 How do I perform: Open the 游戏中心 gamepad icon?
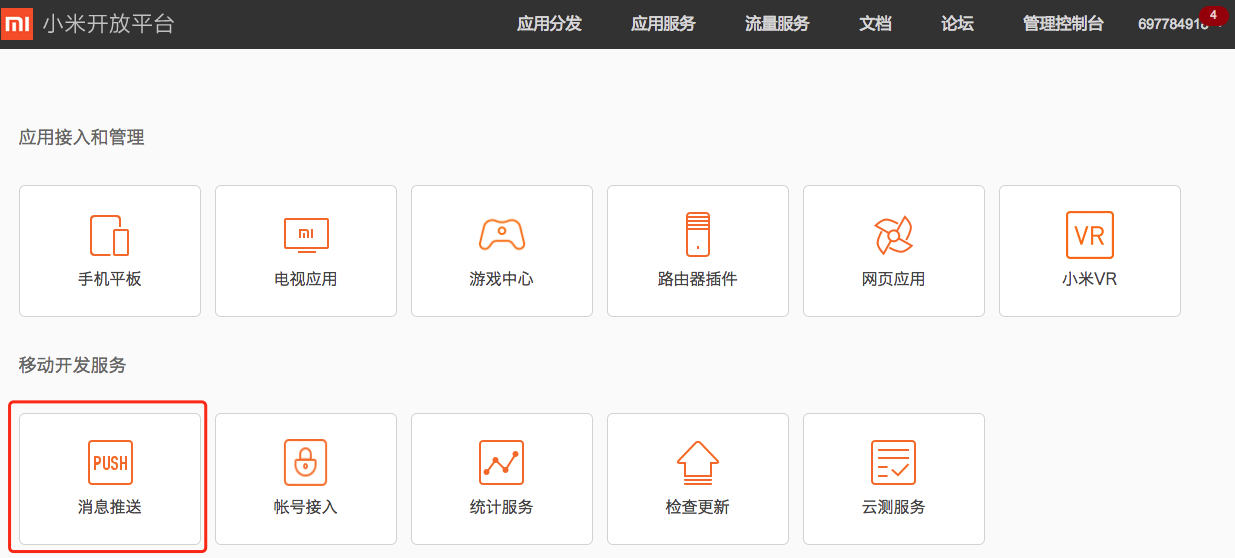[x=502, y=234]
